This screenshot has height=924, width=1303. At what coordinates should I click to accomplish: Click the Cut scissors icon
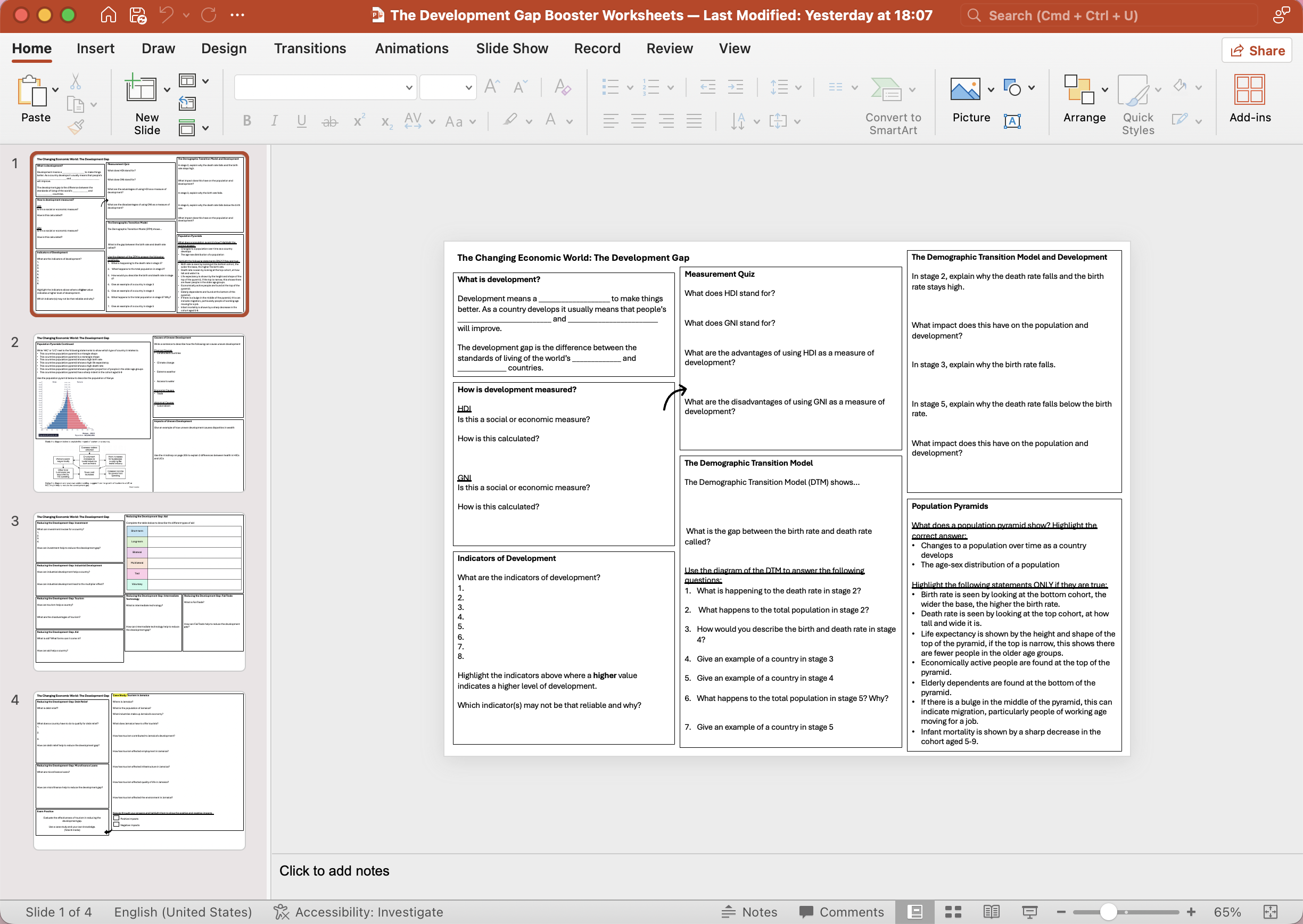(76, 82)
